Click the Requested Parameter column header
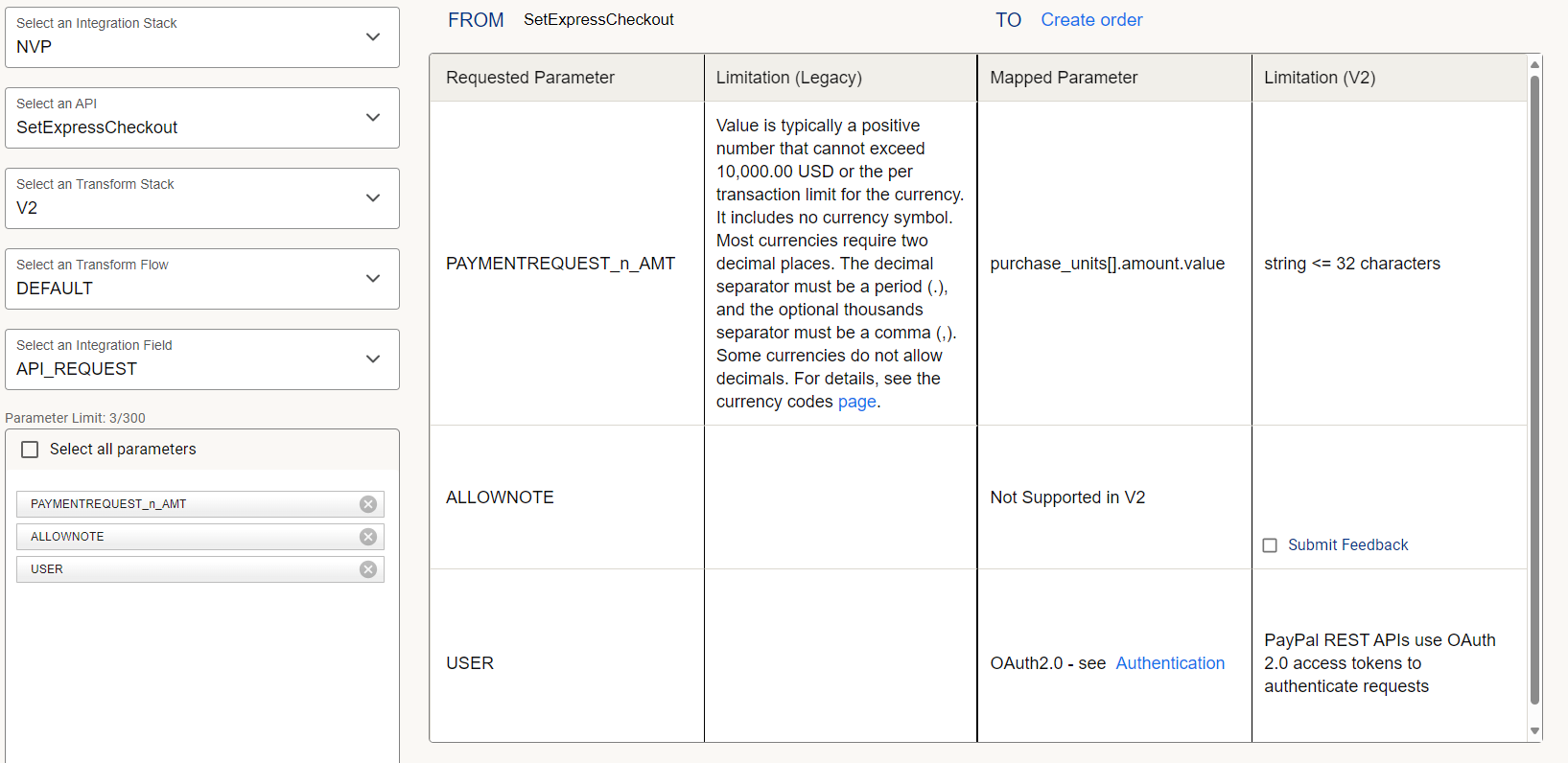The width and height of the screenshot is (1568, 763). pos(530,78)
